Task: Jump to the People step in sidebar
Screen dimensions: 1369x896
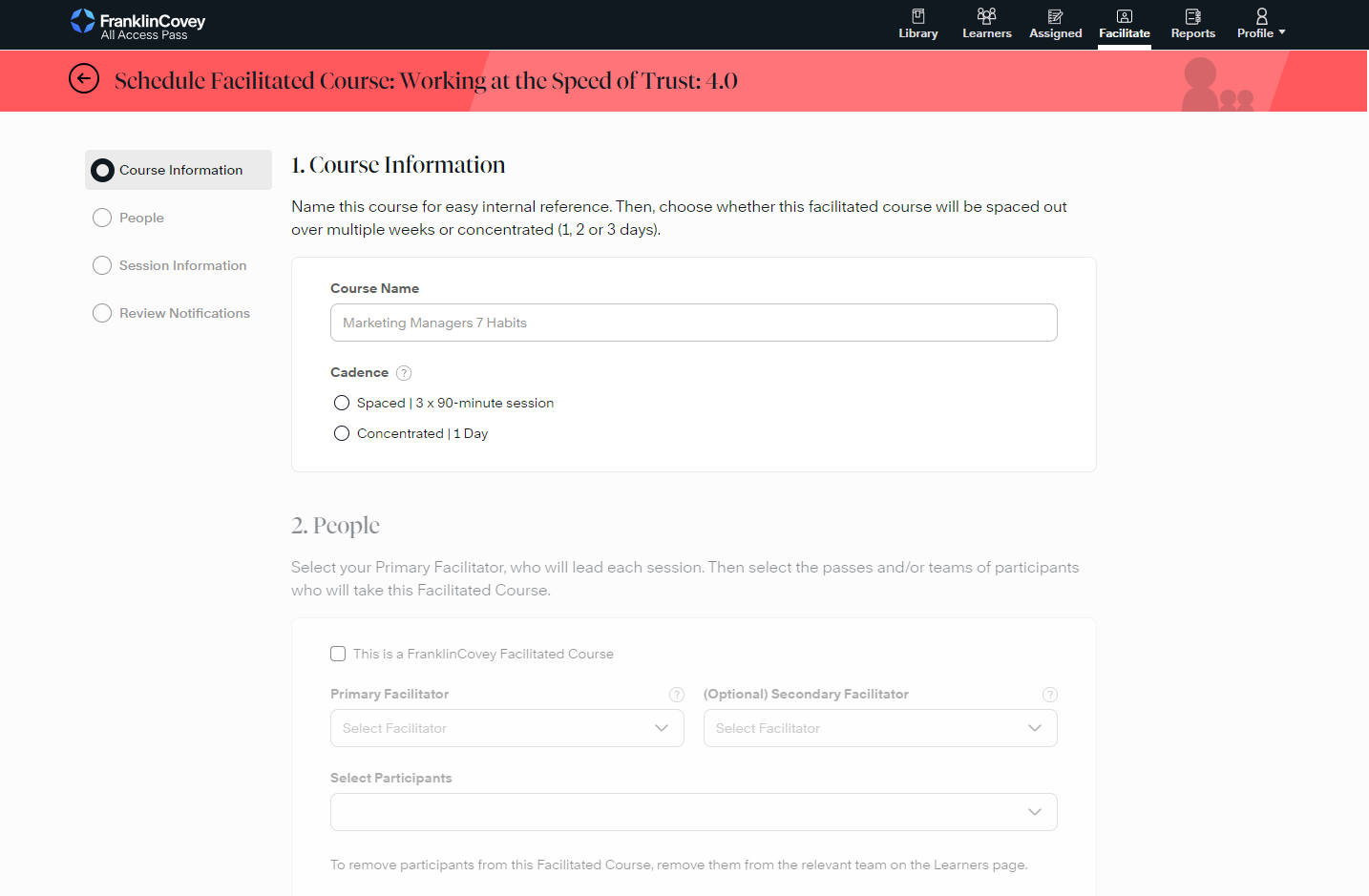Action: click(141, 218)
